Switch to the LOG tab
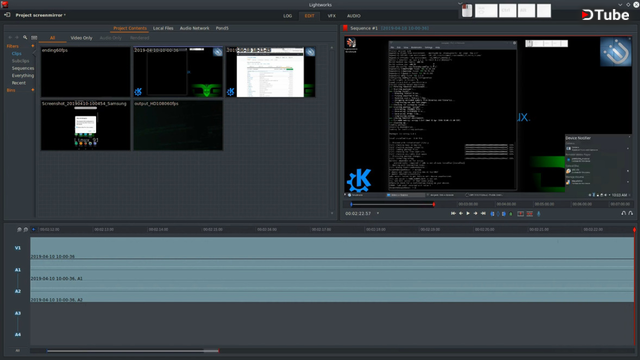Screen dimensions: 640x360 click(x=288, y=16)
